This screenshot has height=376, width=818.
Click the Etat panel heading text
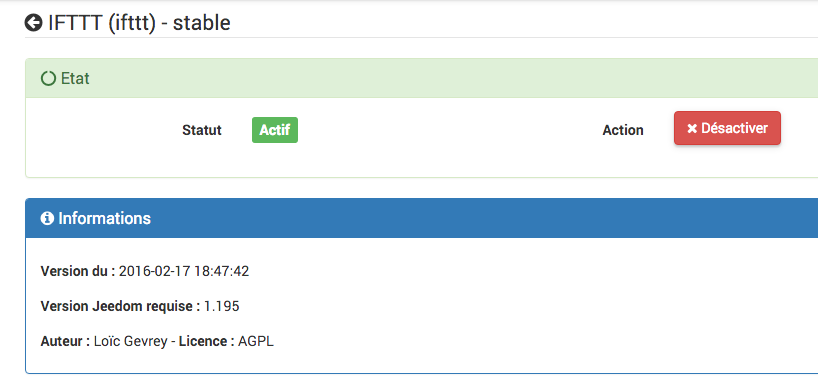coord(75,79)
